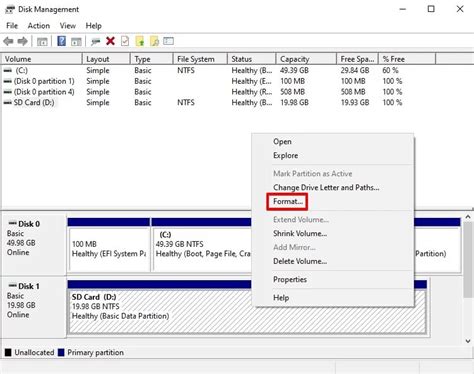Click the scroll down arrow in disk pane
This screenshot has height=374, width=474.
coord(468,341)
